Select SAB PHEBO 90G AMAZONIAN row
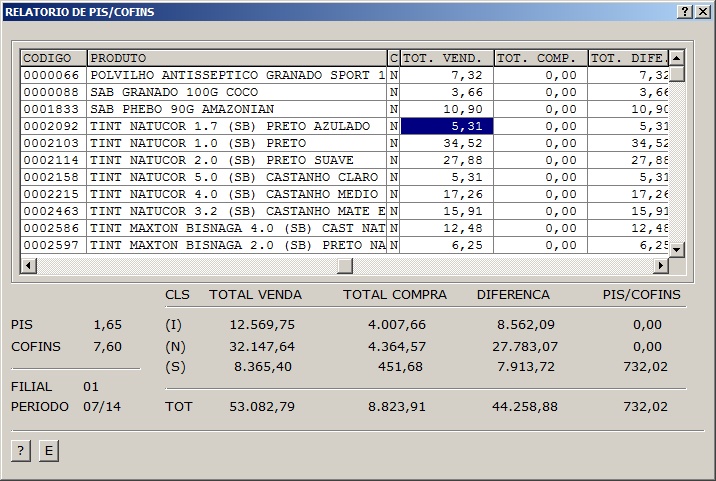716x481 pixels. click(x=236, y=109)
